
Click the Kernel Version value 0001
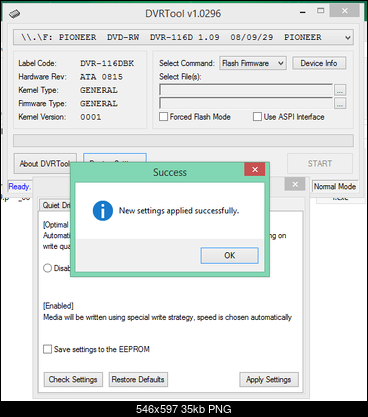pos(91,117)
